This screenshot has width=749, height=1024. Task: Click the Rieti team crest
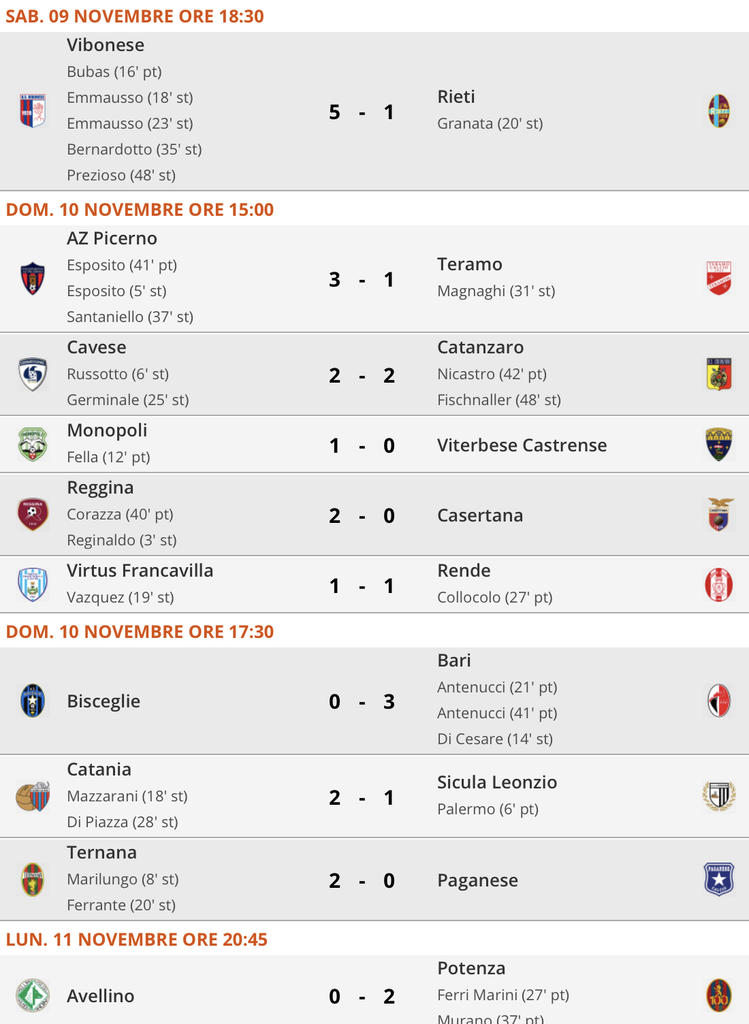718,110
